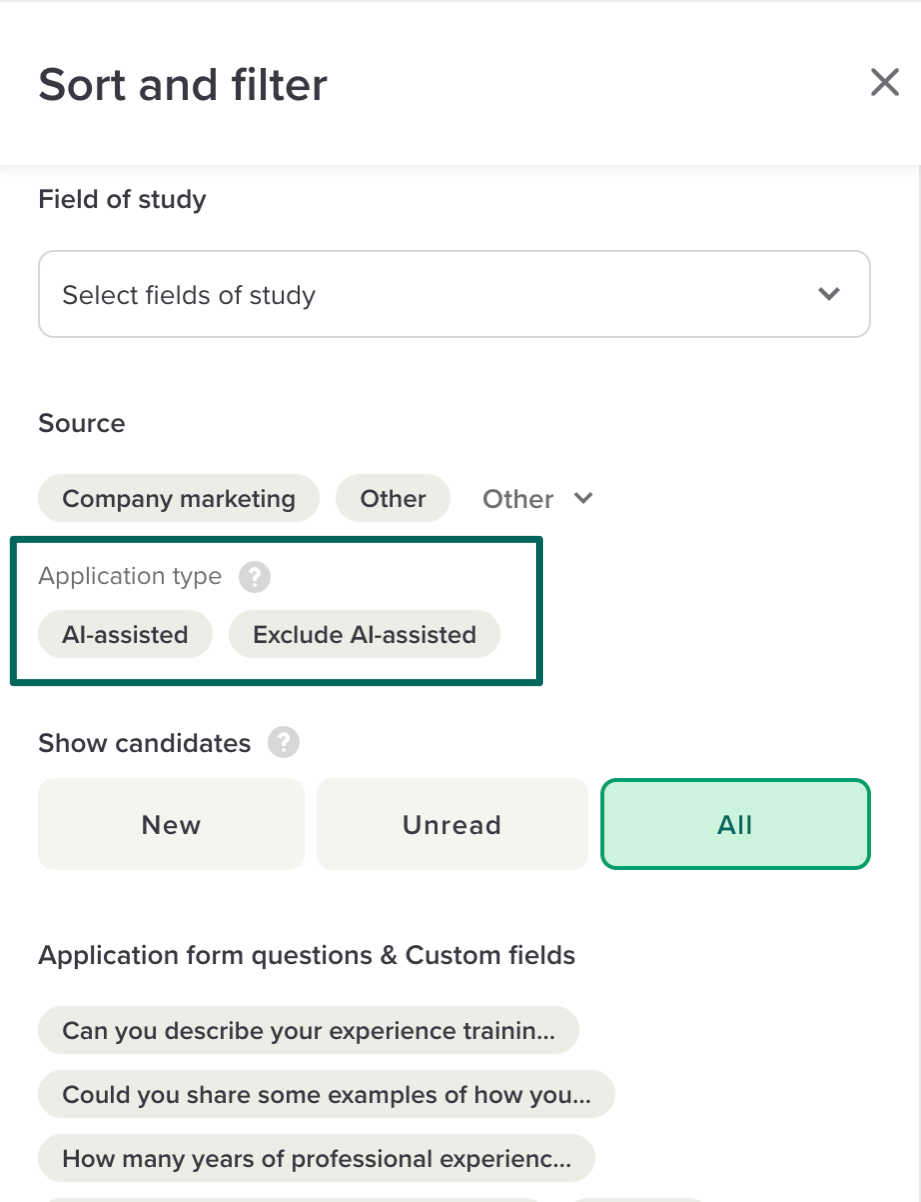Image resolution: width=921 pixels, height=1202 pixels.
Task: Select the Exclude AI-assisted filter chip
Action: pyautogui.click(x=364, y=635)
